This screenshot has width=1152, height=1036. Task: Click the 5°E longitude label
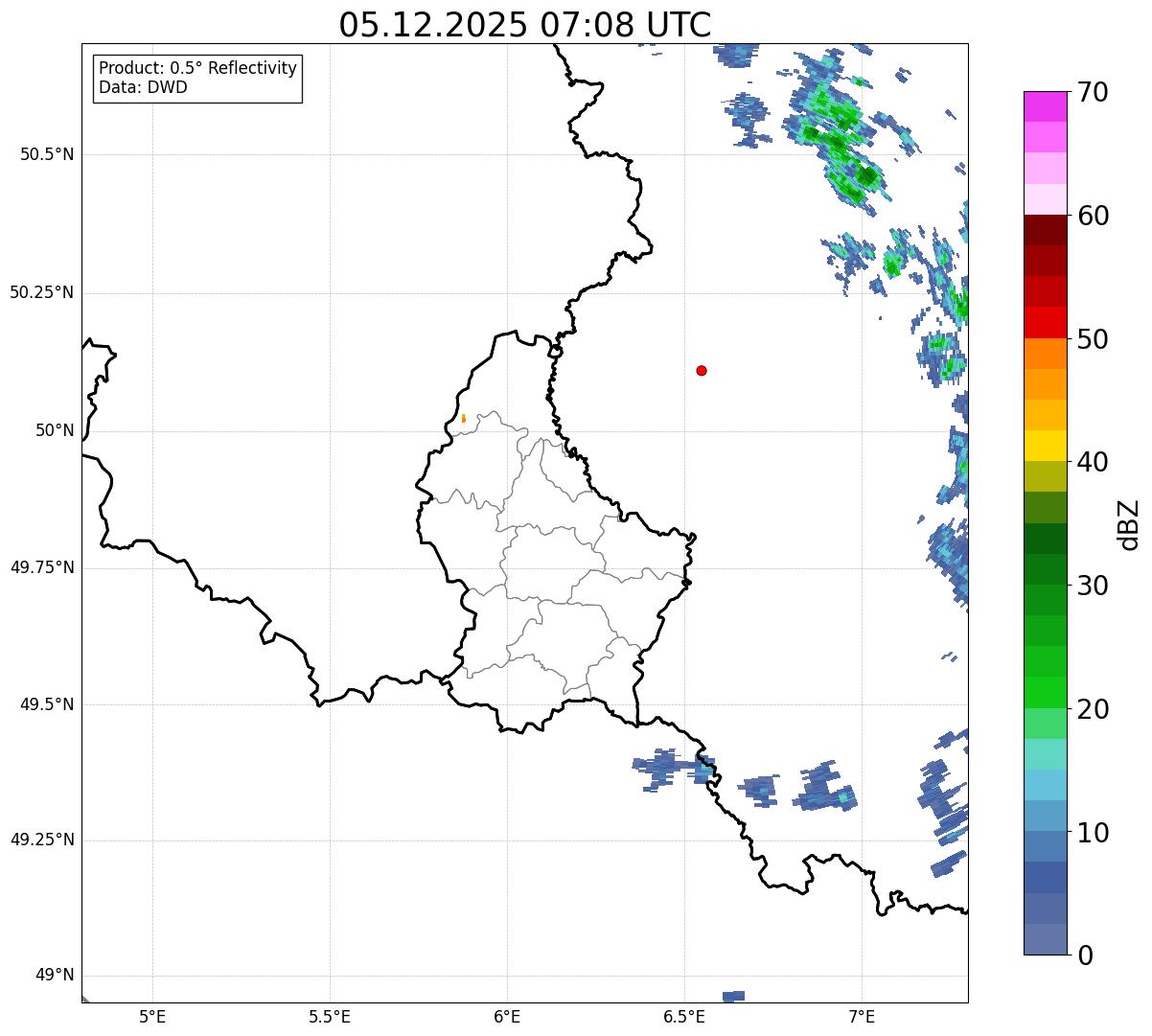pyautogui.click(x=152, y=1016)
